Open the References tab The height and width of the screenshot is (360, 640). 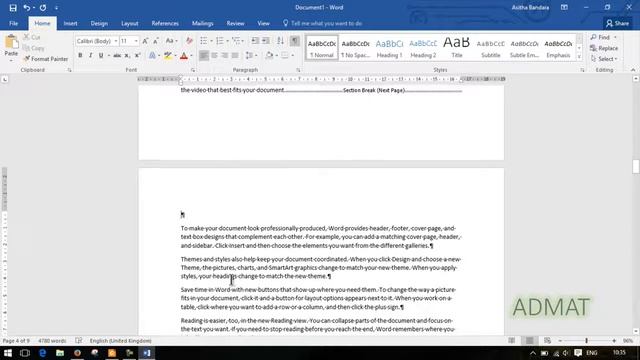(165, 24)
